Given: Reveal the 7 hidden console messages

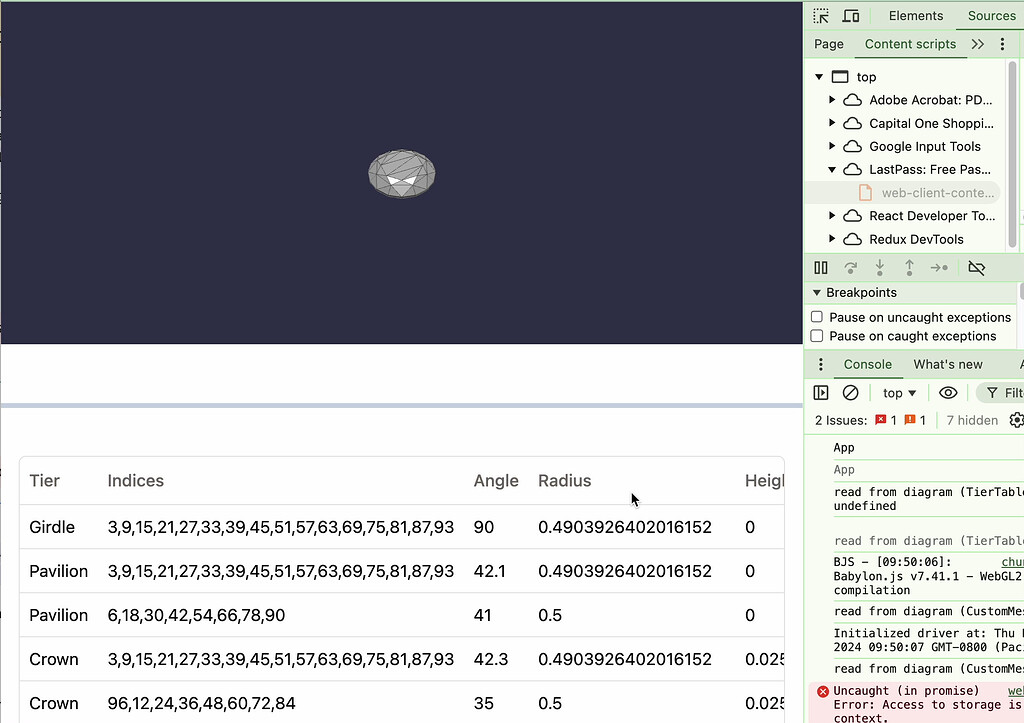Looking at the screenshot, I should click(x=971, y=420).
